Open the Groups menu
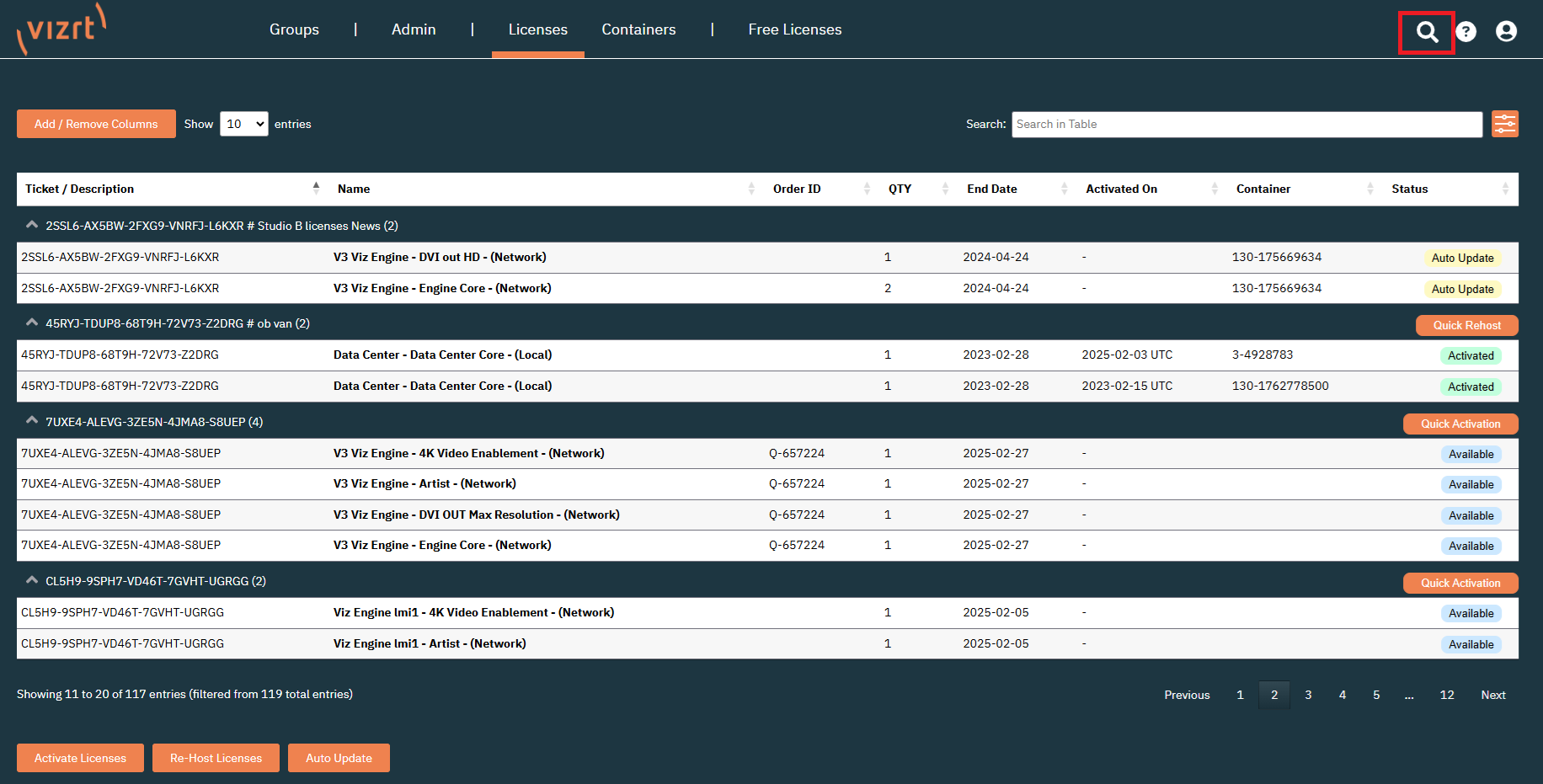The width and height of the screenshot is (1543, 784). tap(294, 29)
